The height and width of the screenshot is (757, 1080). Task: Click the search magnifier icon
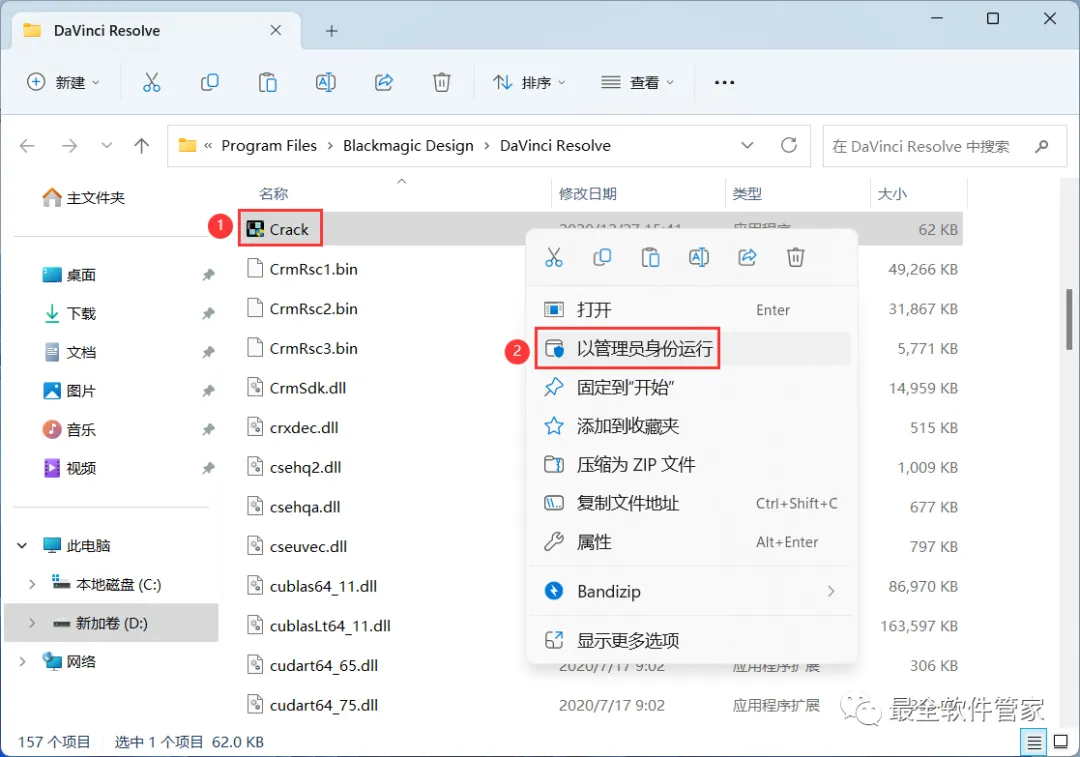(x=1041, y=146)
